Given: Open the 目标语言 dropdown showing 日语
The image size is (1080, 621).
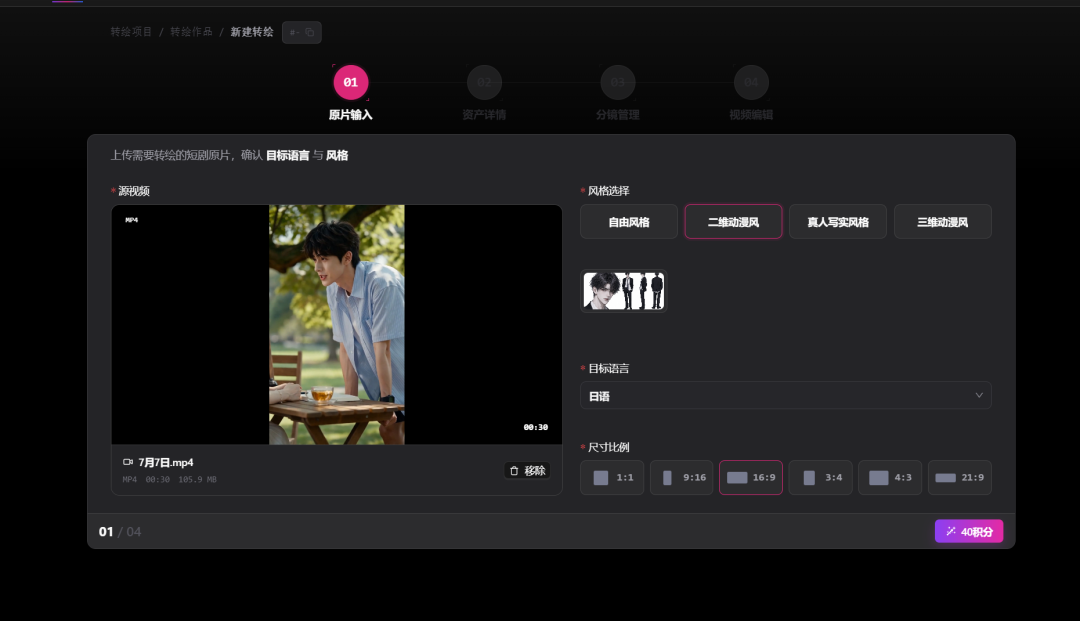Looking at the screenshot, I should click(x=786, y=396).
